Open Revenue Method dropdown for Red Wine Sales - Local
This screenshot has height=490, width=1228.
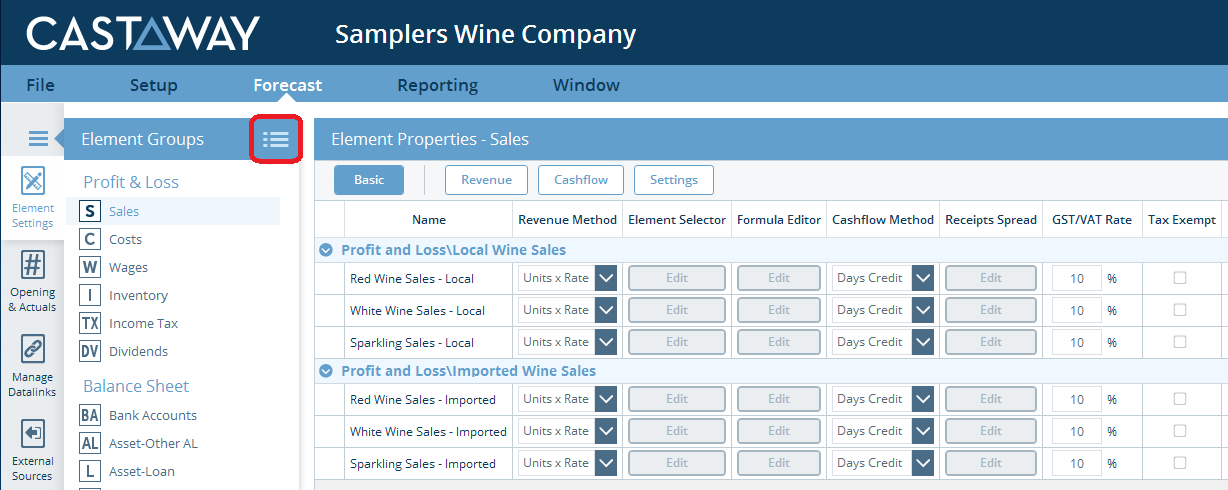606,278
